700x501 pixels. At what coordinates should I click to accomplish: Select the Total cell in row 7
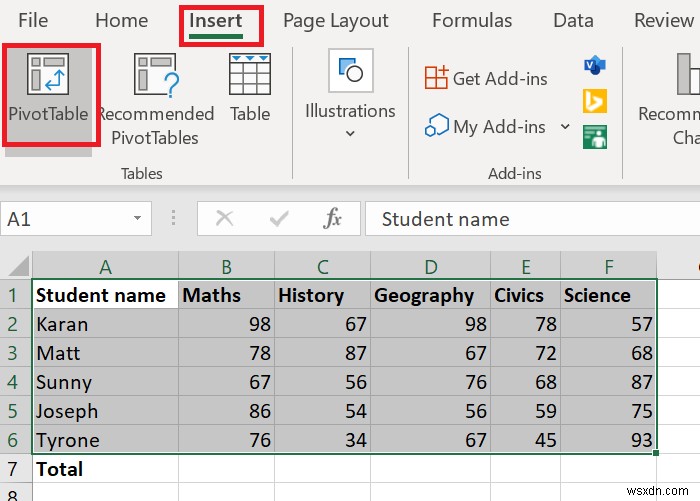click(x=105, y=468)
